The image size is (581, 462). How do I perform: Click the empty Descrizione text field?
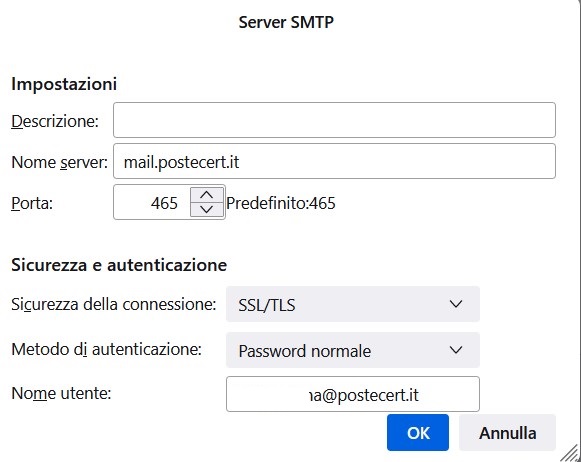(334, 120)
